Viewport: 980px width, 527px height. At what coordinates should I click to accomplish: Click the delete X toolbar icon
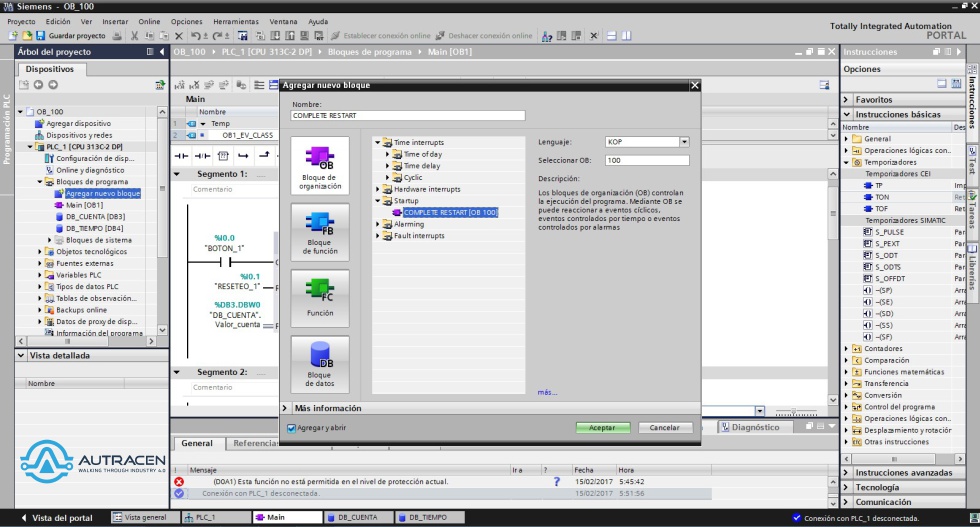(179, 36)
